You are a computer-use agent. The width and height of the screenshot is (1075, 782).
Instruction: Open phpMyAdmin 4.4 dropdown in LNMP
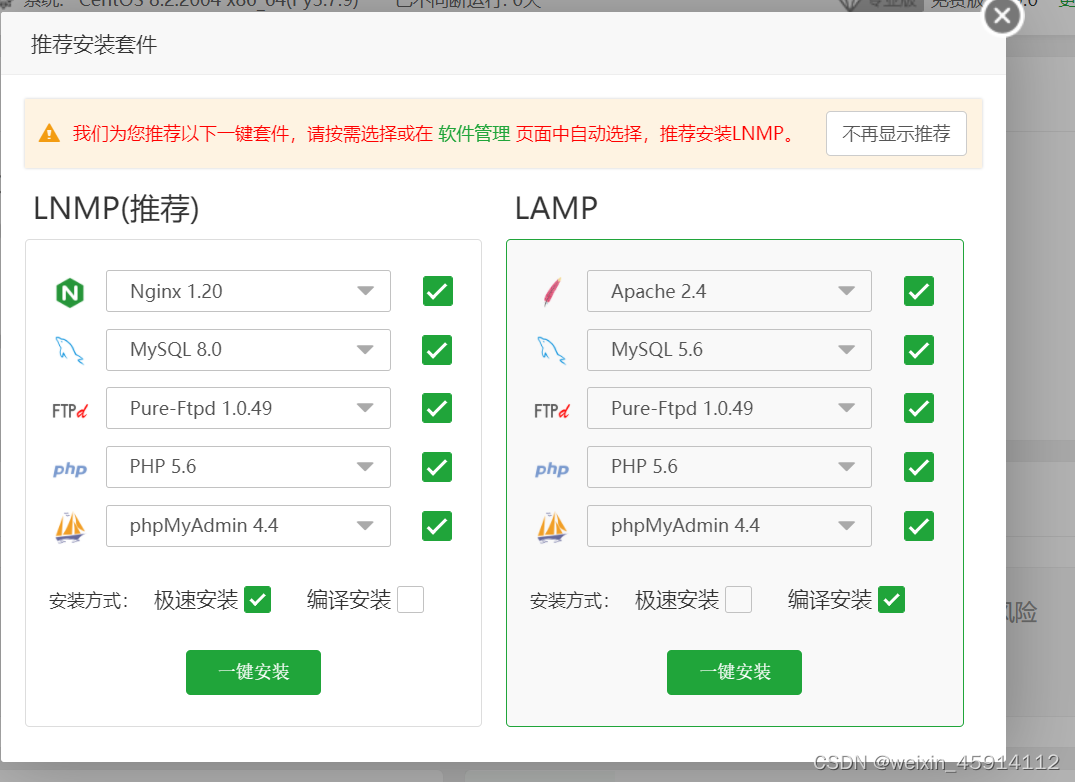(248, 526)
